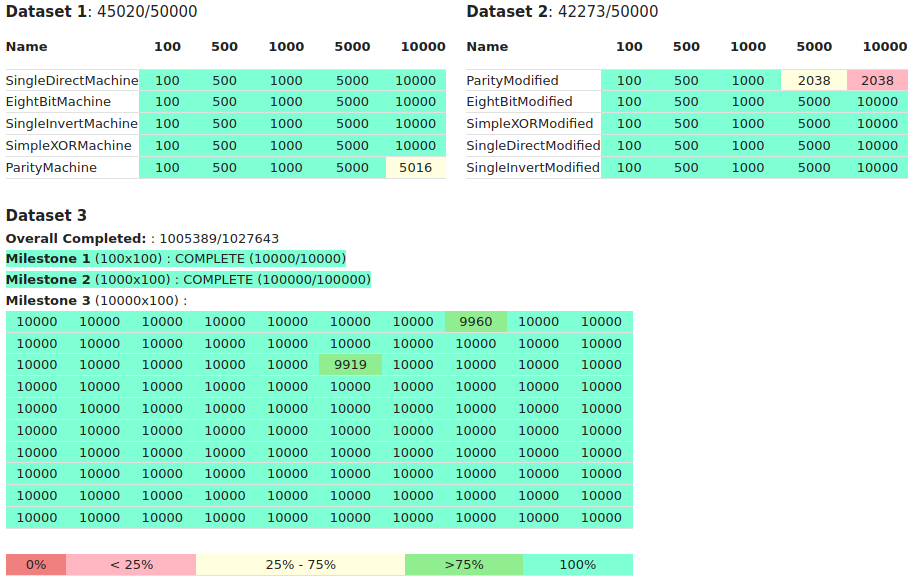Click the EightBitModified row name
Viewport: 916px width, 581px height.
coord(519,102)
